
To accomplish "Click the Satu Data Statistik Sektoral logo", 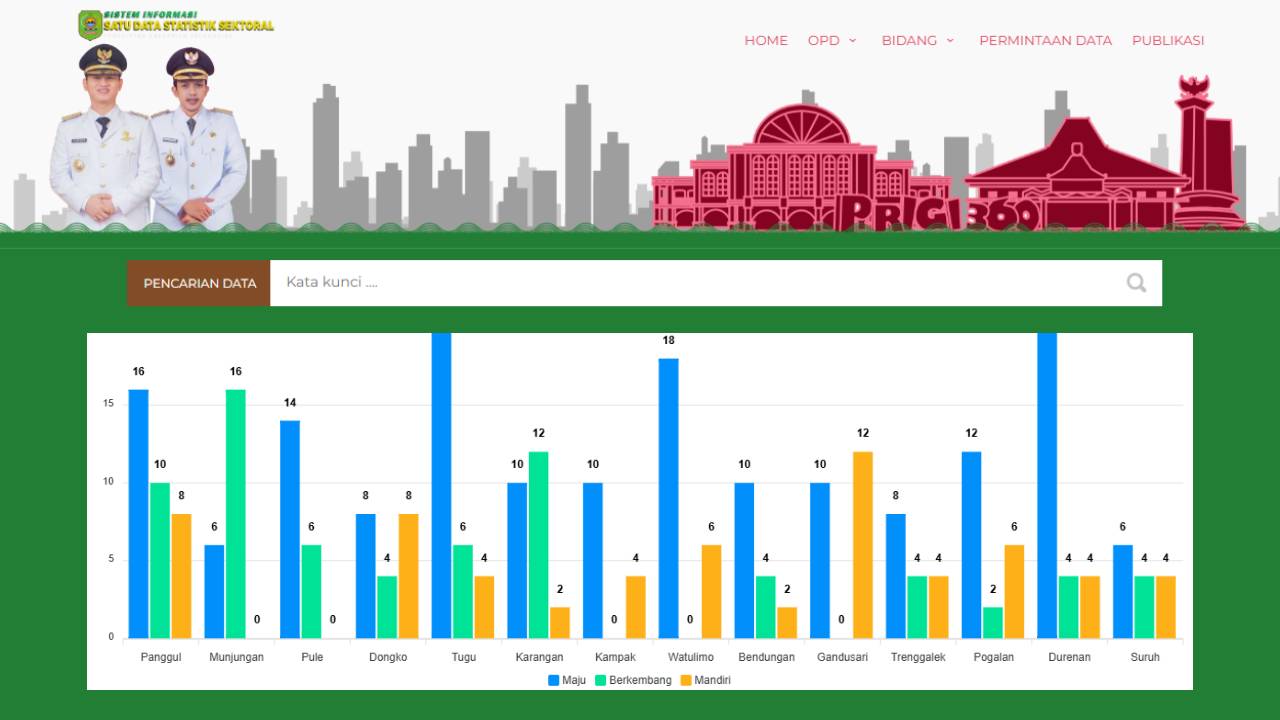I will (176, 24).
